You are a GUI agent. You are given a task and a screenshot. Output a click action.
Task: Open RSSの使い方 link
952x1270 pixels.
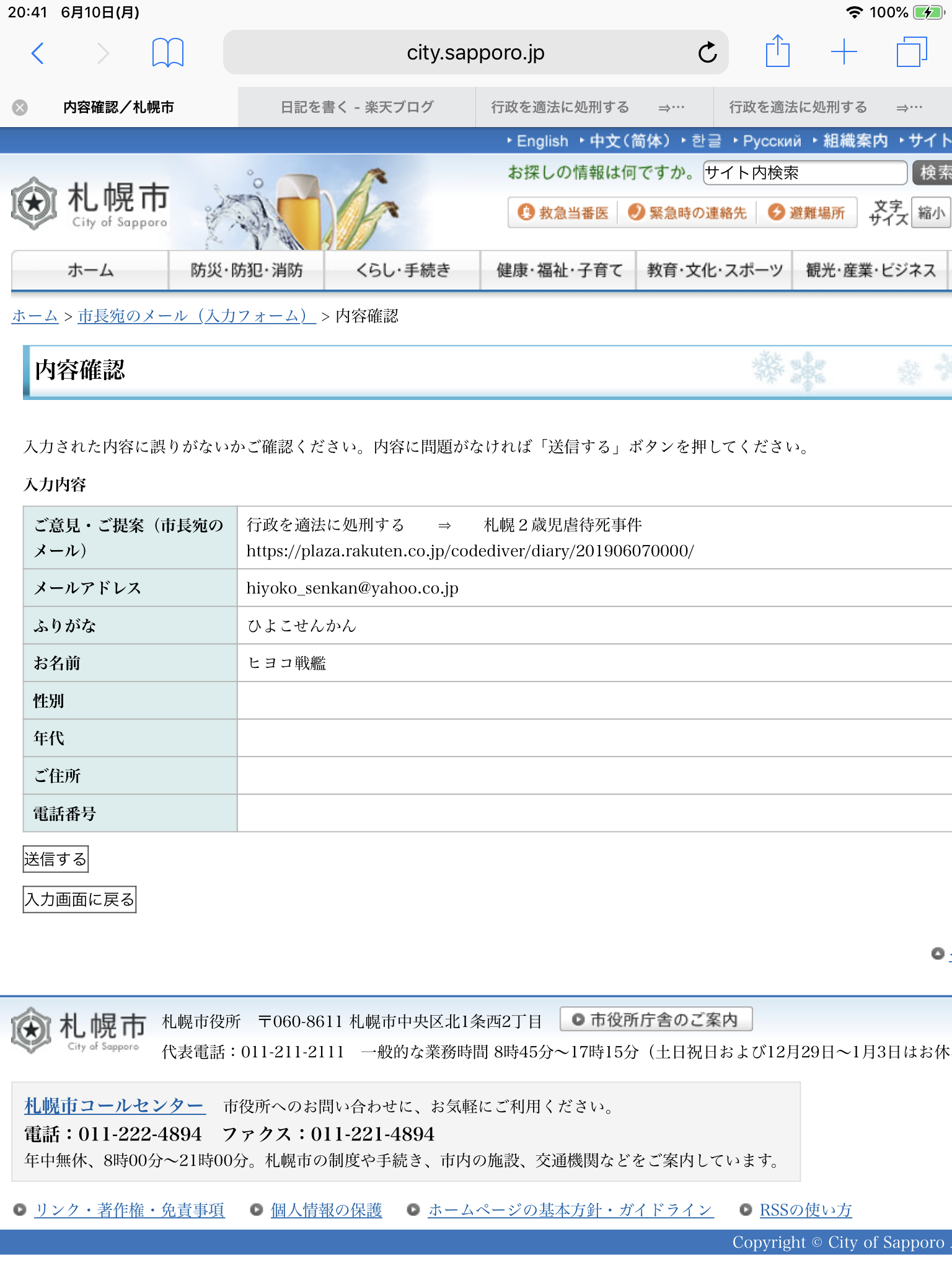(806, 1210)
